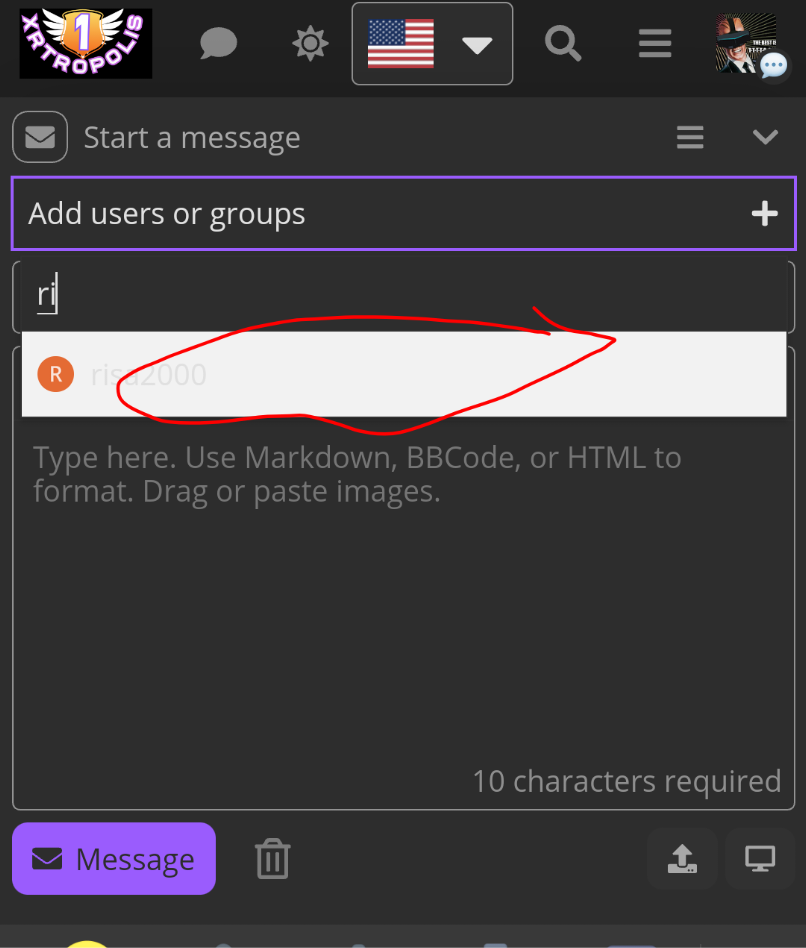The height and width of the screenshot is (948, 806).
Task: Open the message composer options menu
Action: pos(690,137)
